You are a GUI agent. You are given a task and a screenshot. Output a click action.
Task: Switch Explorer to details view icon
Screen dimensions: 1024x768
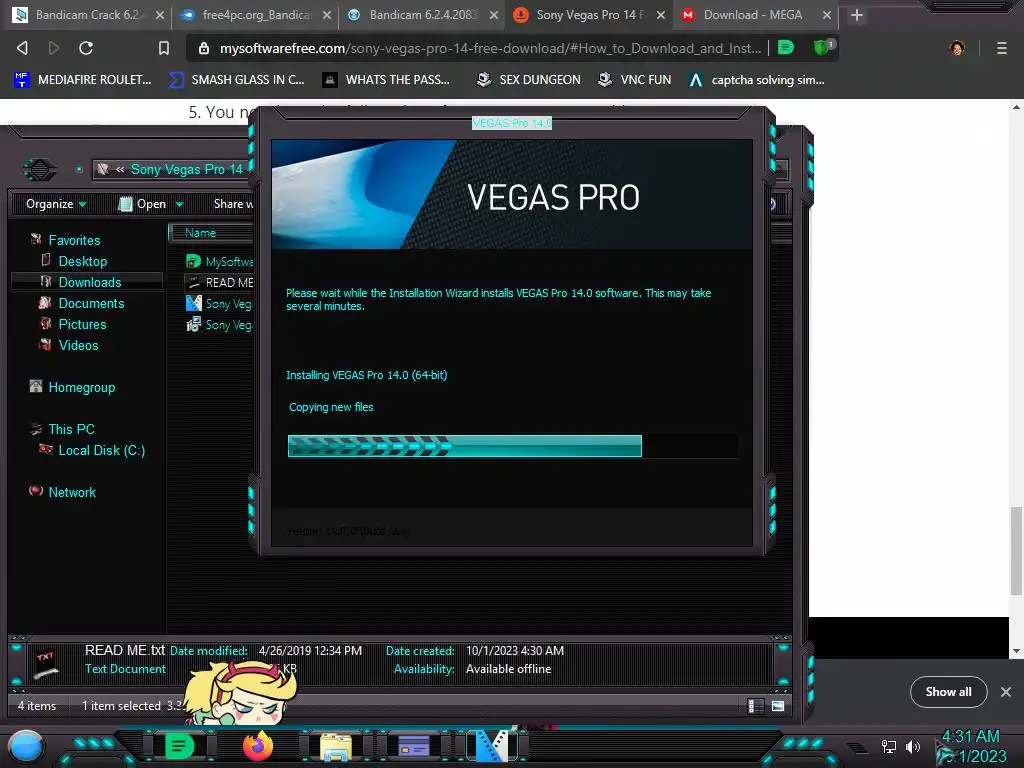point(756,706)
